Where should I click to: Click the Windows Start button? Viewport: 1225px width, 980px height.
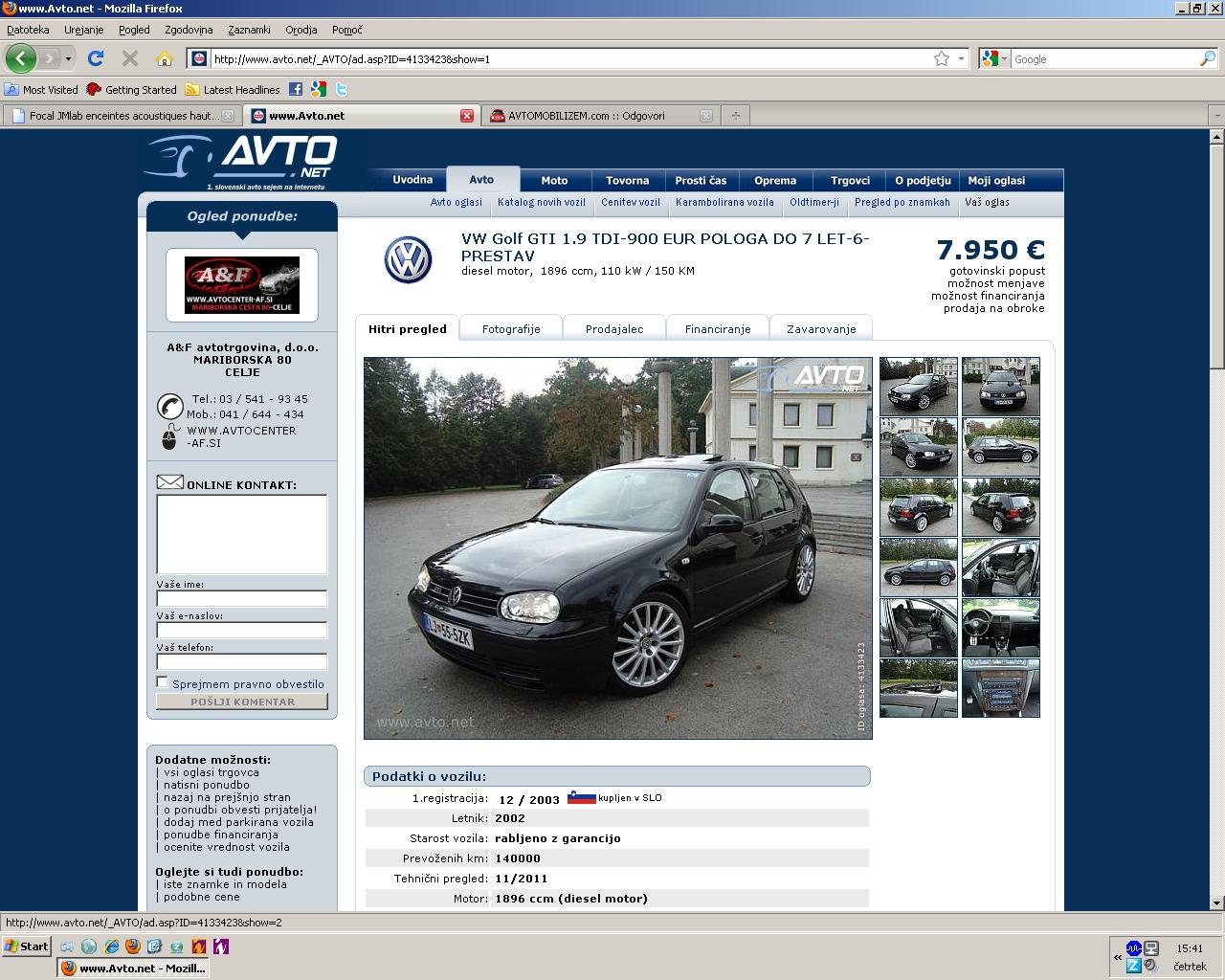[x=27, y=947]
